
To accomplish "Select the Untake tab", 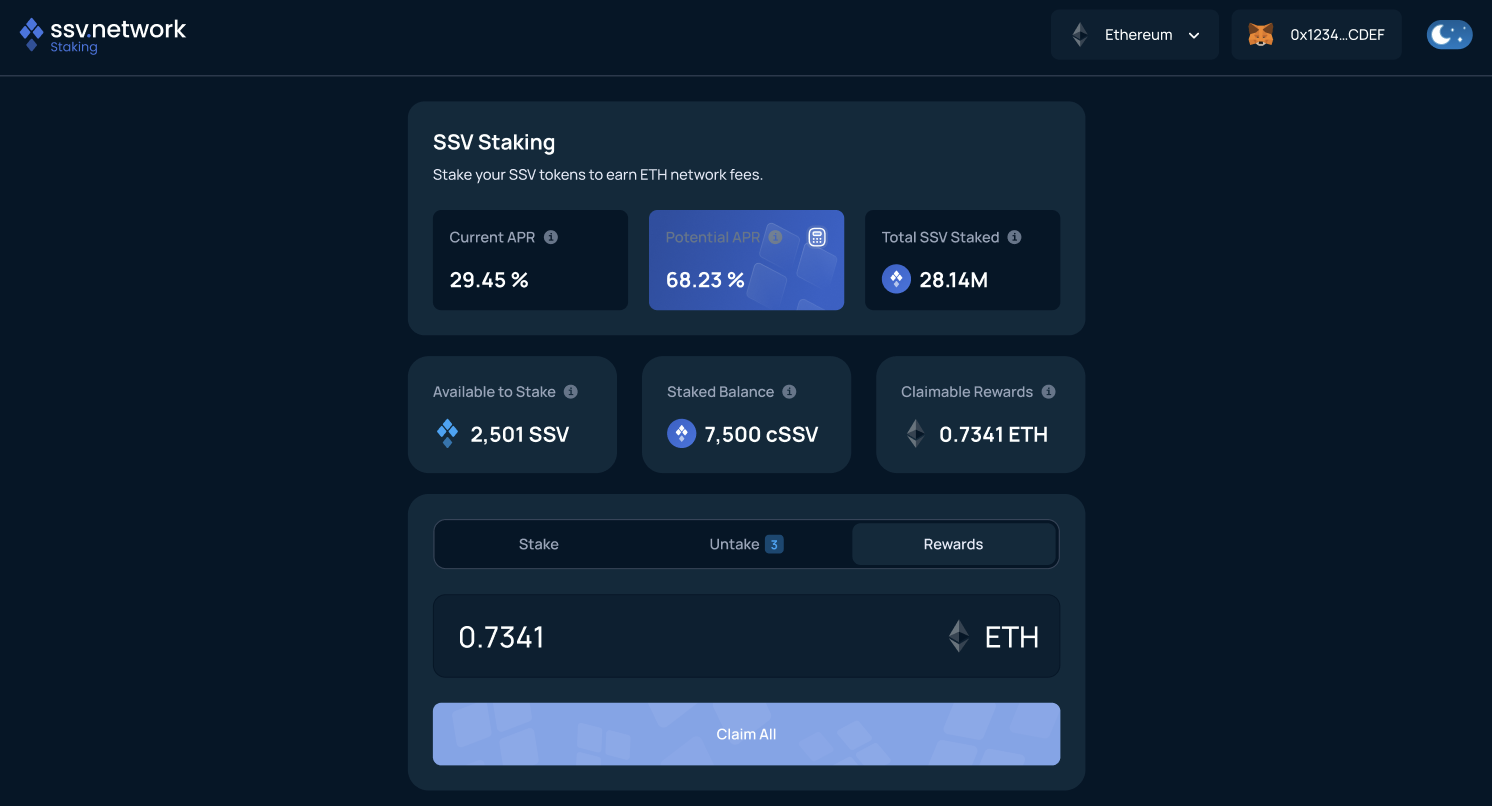I will [x=746, y=544].
